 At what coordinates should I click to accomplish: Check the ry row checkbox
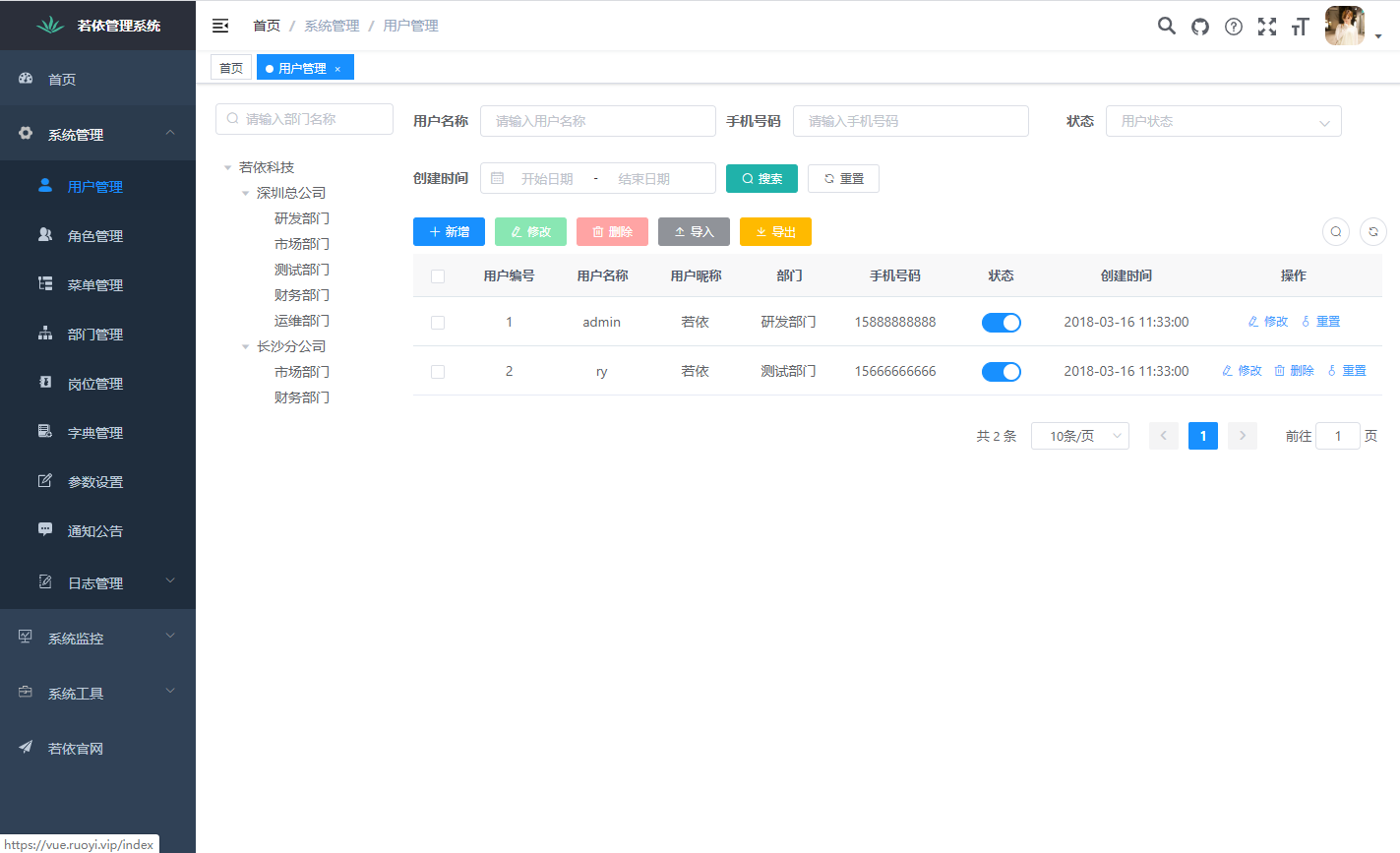point(438,372)
